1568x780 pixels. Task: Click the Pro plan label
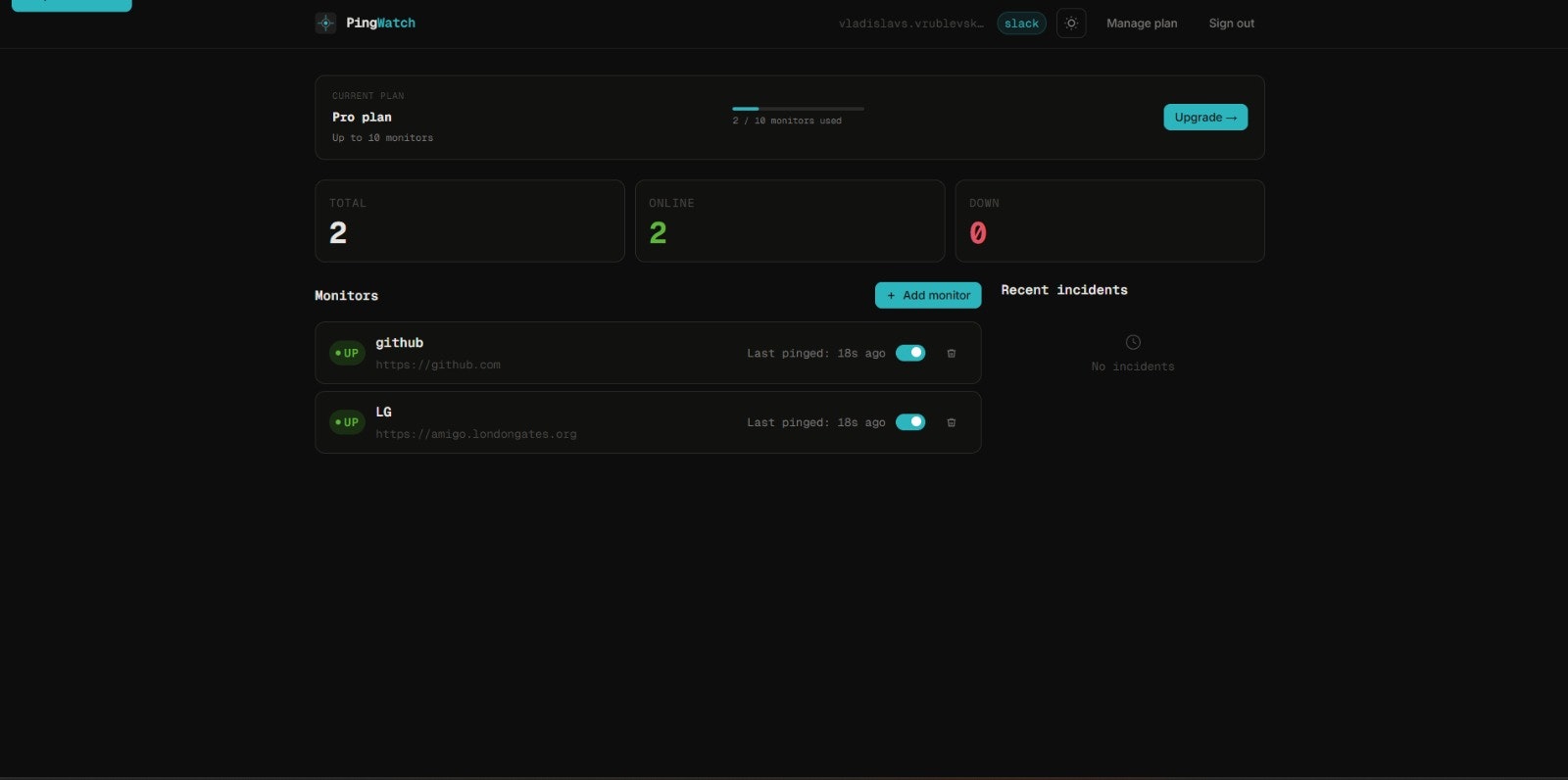(x=362, y=117)
